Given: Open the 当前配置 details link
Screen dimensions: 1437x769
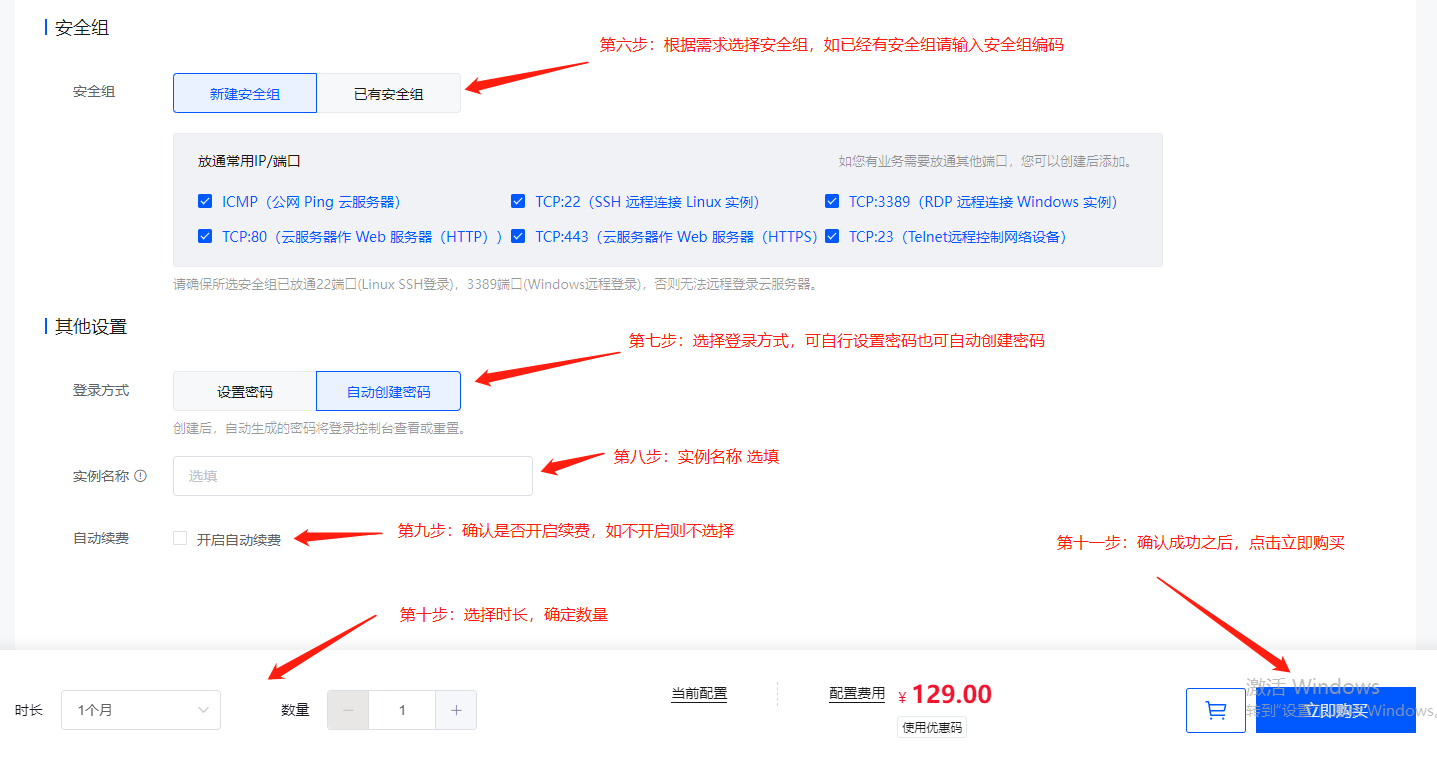Looking at the screenshot, I should pos(699,693).
